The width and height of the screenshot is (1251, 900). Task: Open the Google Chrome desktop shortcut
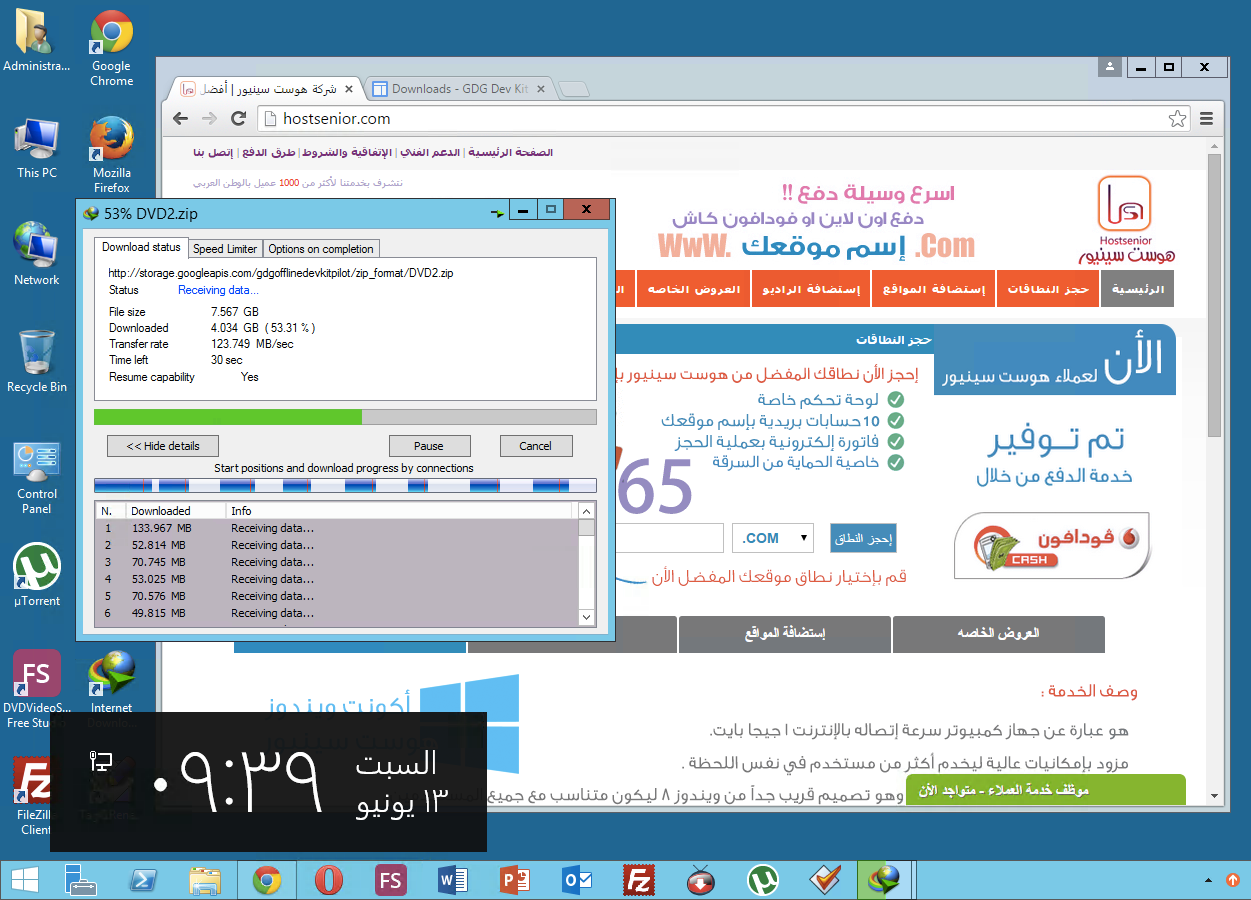click(112, 48)
